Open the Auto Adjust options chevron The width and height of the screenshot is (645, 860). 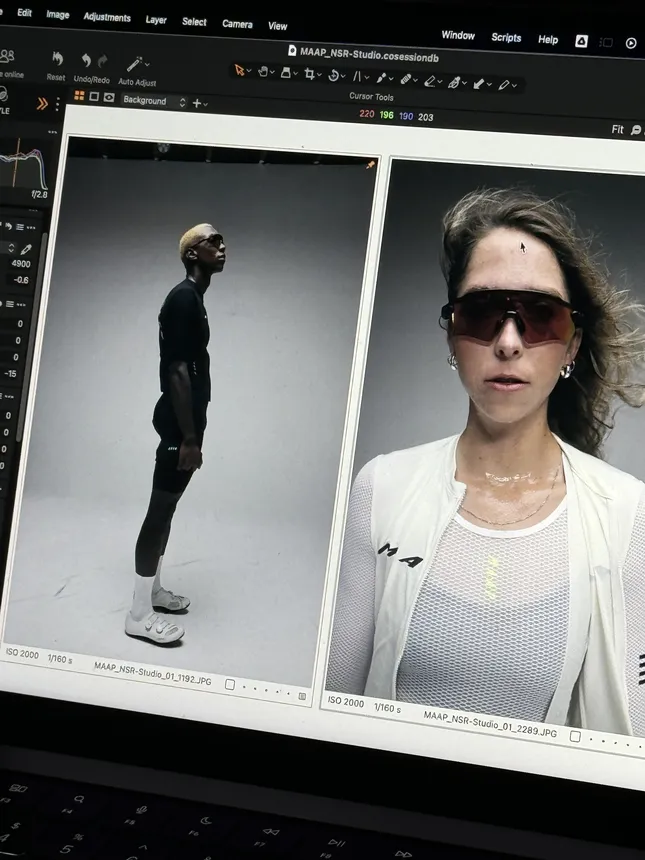(147, 65)
